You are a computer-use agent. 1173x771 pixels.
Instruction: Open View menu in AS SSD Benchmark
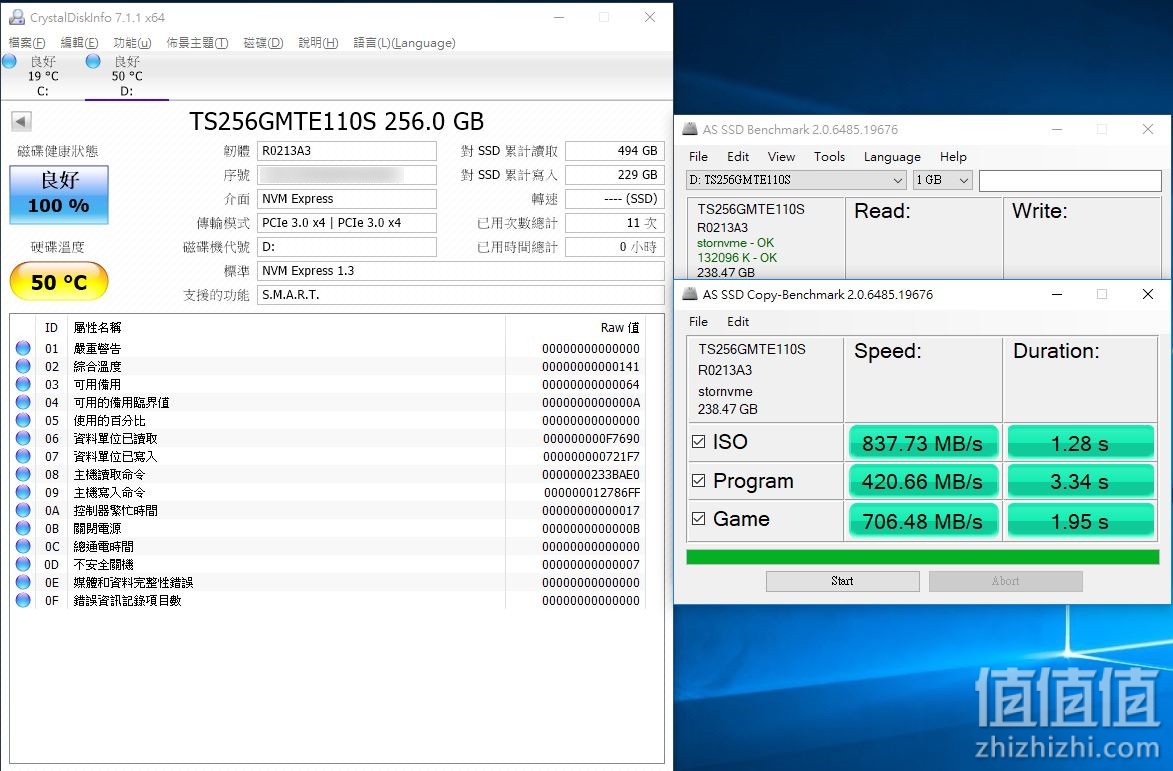(x=781, y=156)
